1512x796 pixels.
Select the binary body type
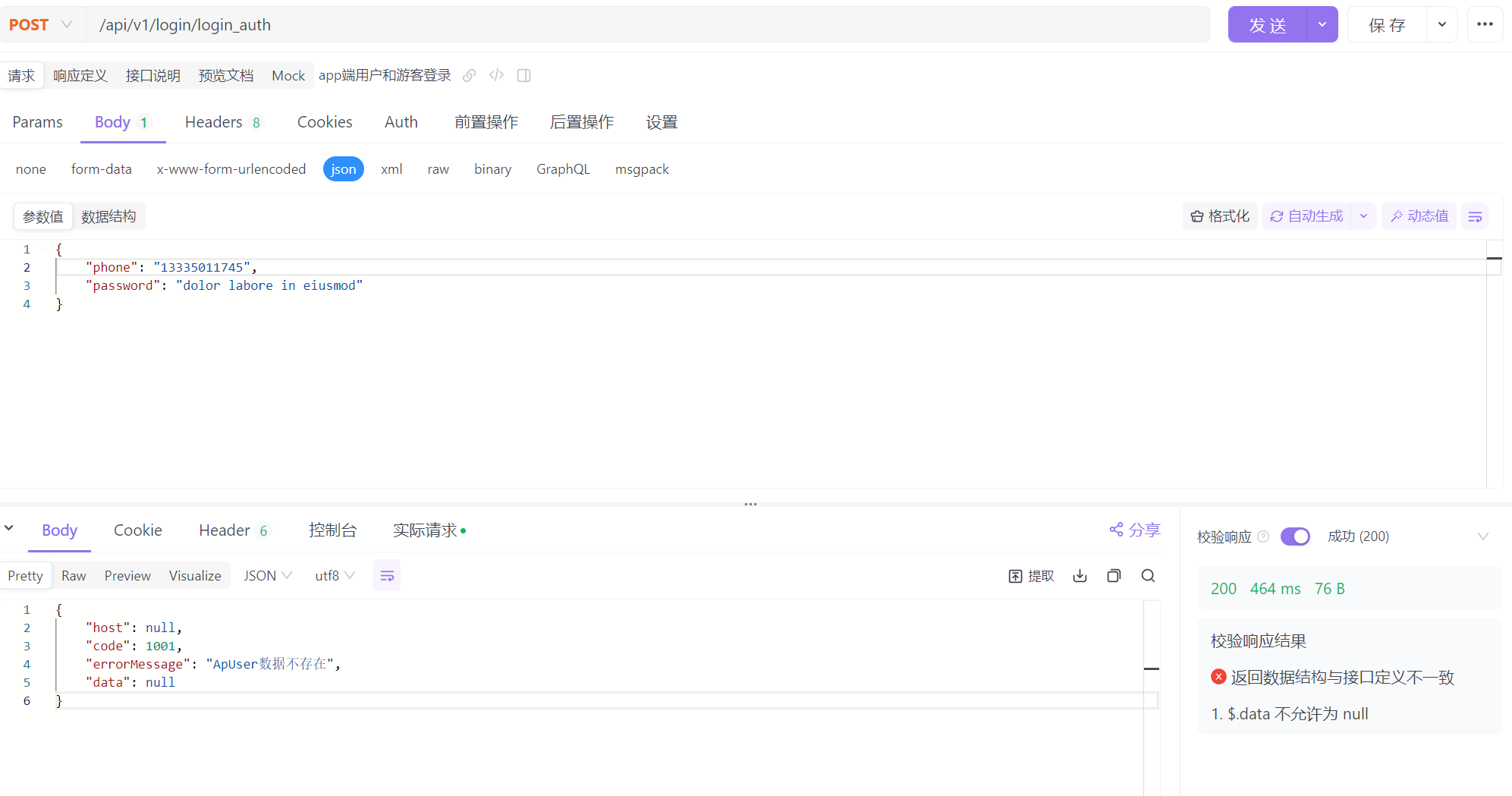point(493,169)
